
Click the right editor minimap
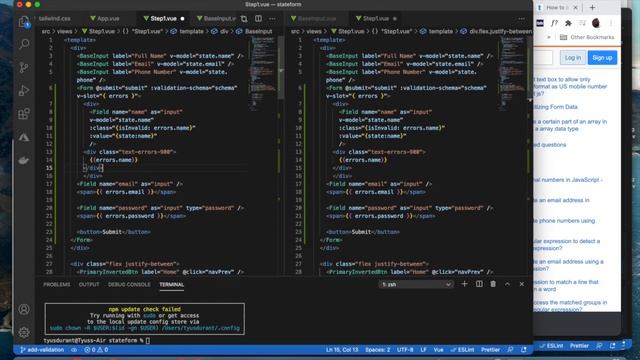pos(512,73)
